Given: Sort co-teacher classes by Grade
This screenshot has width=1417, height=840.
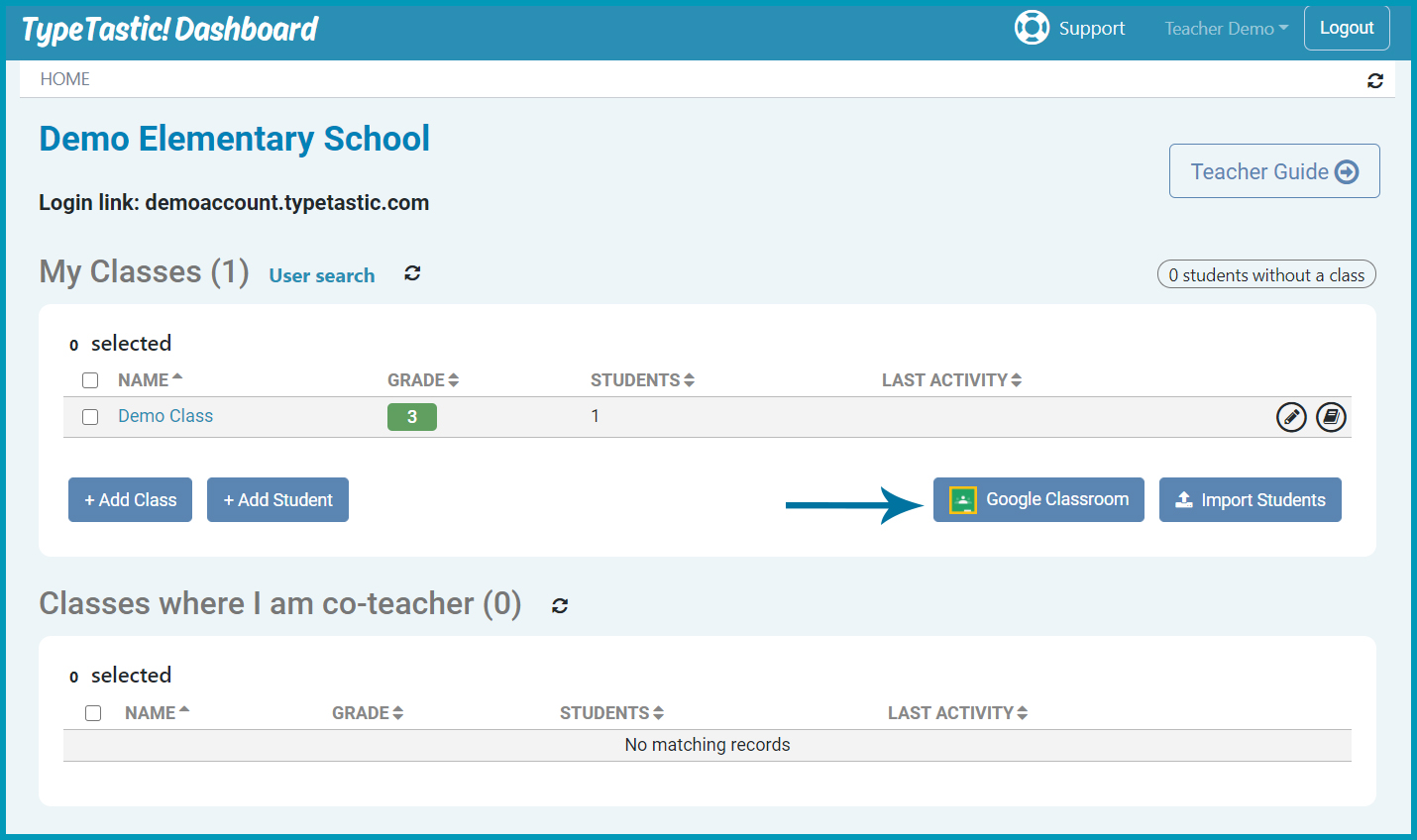Looking at the screenshot, I should [368, 712].
